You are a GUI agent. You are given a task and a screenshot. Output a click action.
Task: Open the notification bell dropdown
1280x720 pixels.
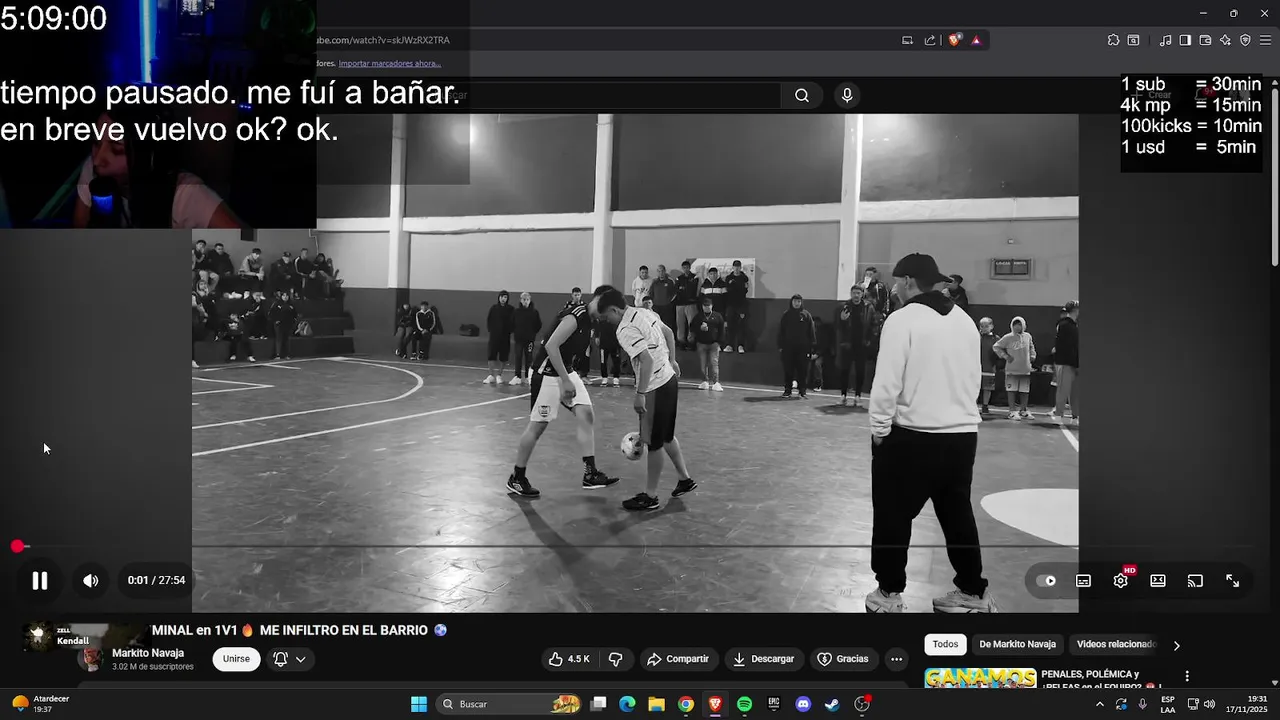tap(289, 659)
